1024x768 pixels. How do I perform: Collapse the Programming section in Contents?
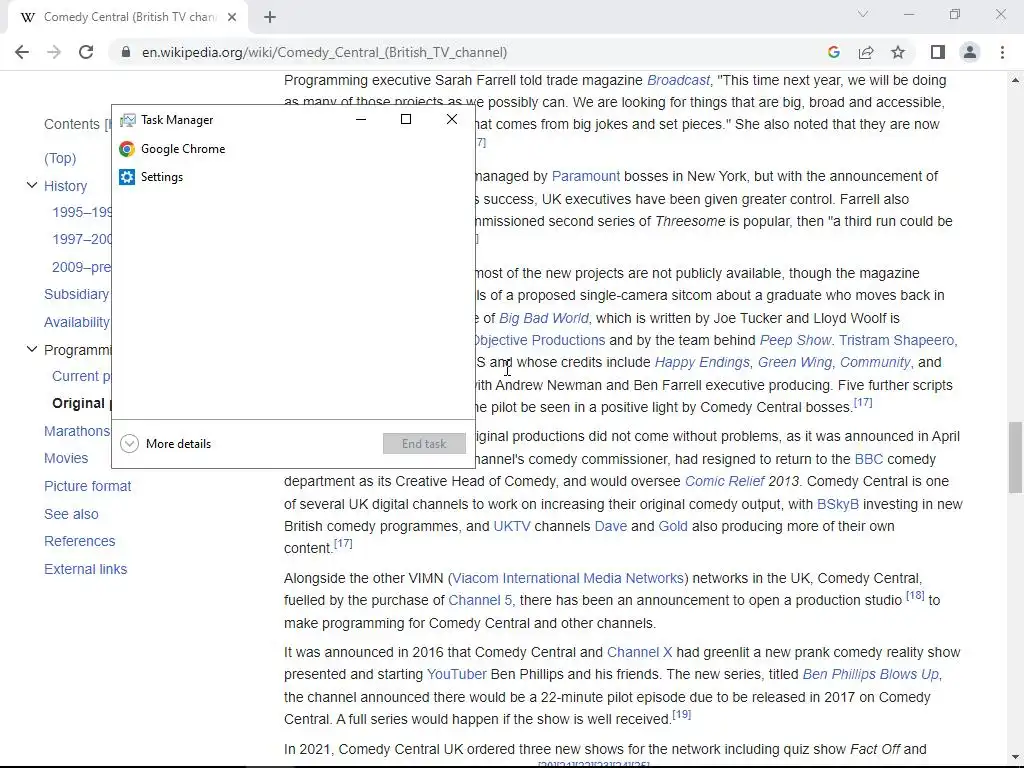click(31, 349)
